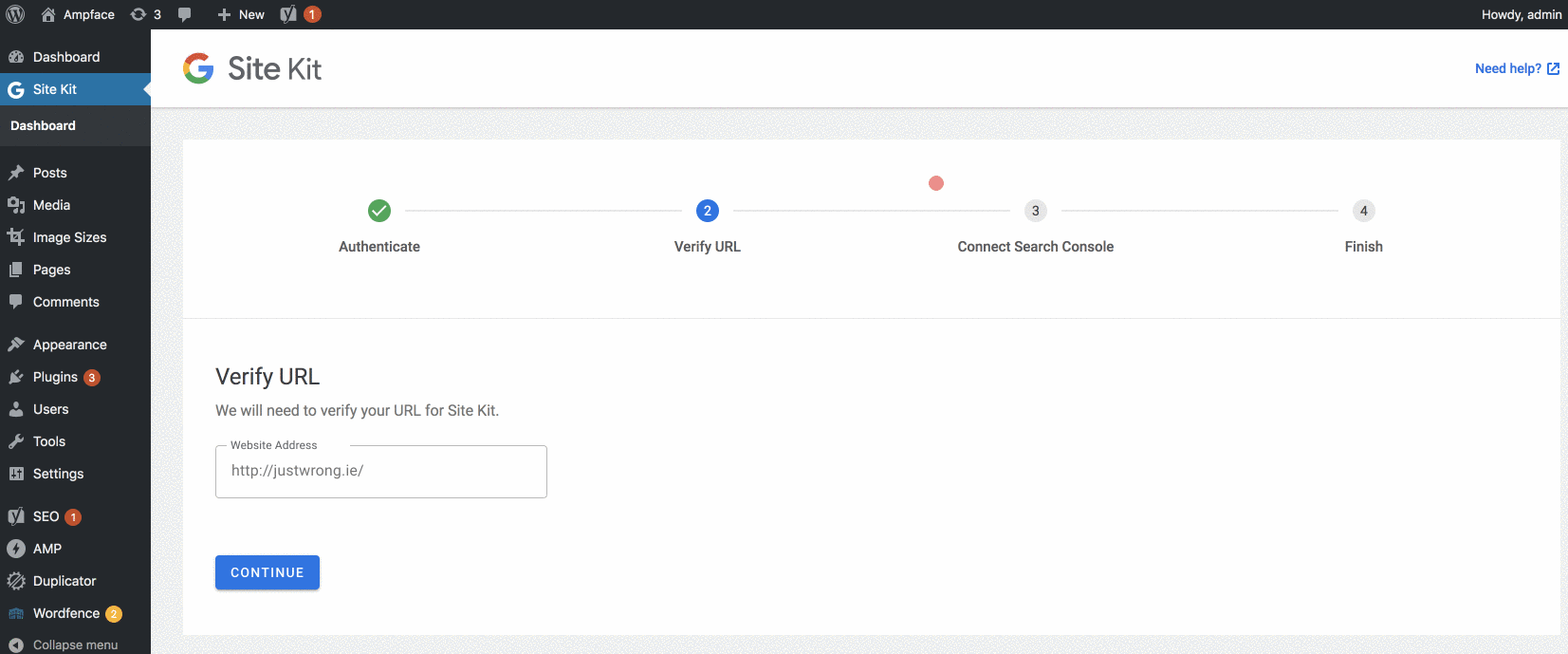Viewport: 1568px width, 654px height.
Task: Click the blue CONTINUE button
Action: tap(267, 572)
